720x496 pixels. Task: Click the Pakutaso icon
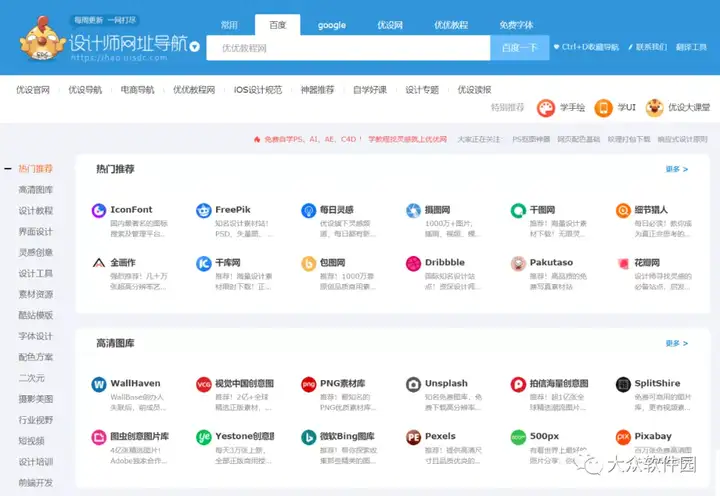pos(518,263)
